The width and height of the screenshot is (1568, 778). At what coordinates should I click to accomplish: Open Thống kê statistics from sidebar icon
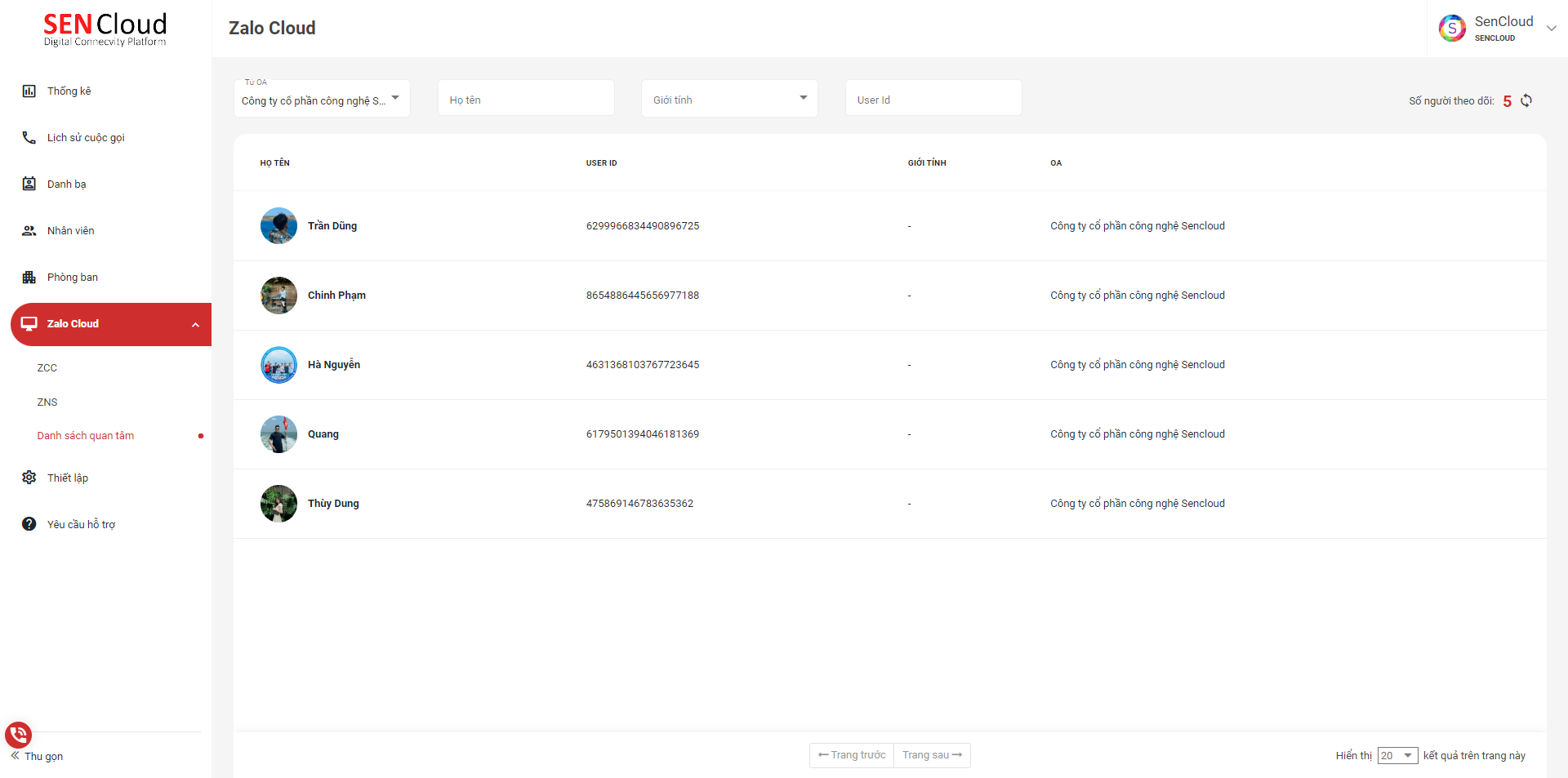[29, 91]
